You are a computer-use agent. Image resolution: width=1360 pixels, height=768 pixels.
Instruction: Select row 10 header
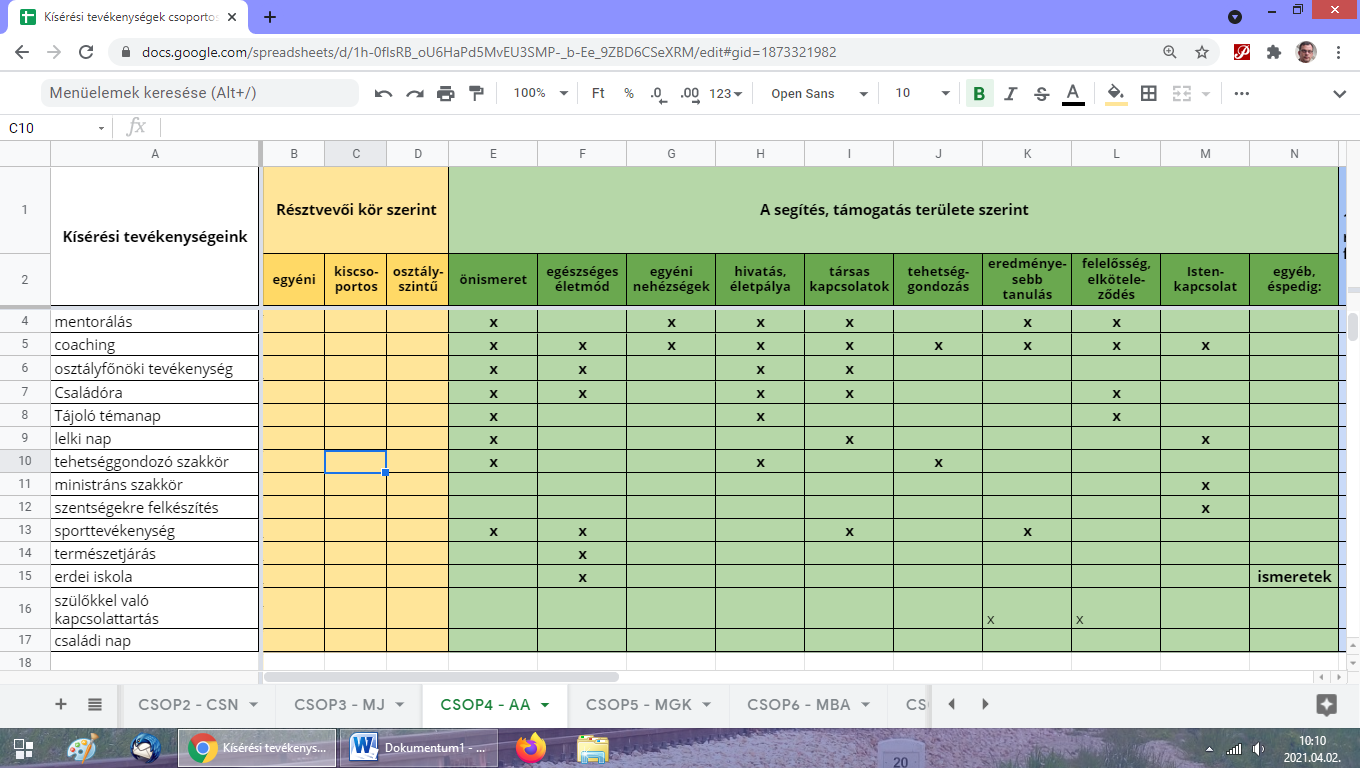pos(25,461)
